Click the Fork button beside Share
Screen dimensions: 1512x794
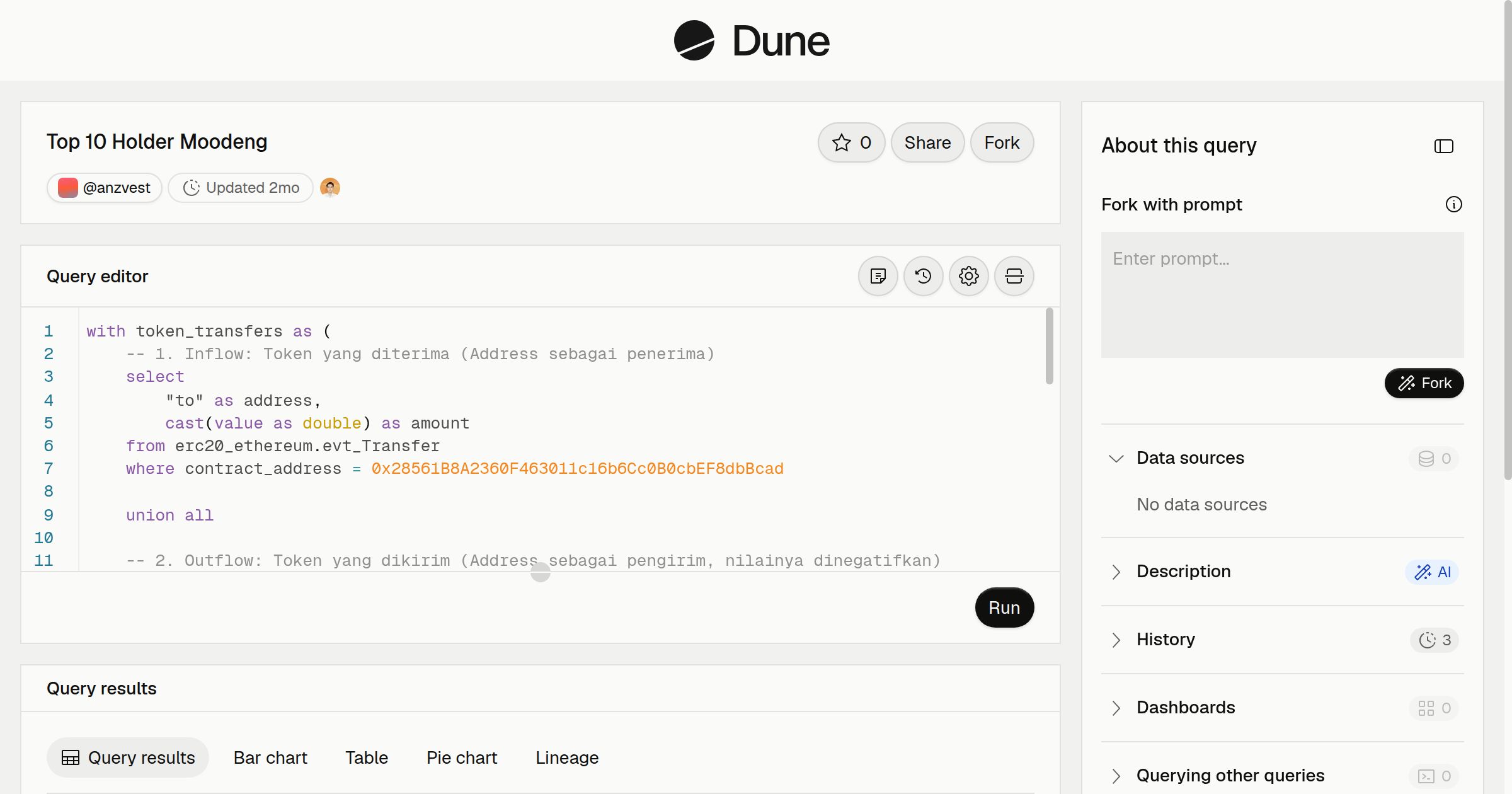point(1002,142)
